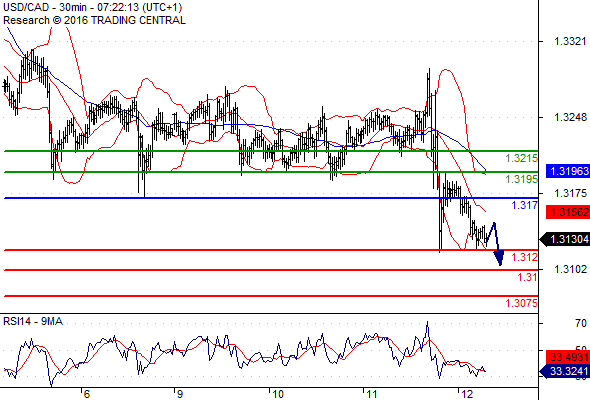The width and height of the screenshot is (590, 400).
Task: Click the 70 level on RSI axis
Action: click(x=581, y=323)
